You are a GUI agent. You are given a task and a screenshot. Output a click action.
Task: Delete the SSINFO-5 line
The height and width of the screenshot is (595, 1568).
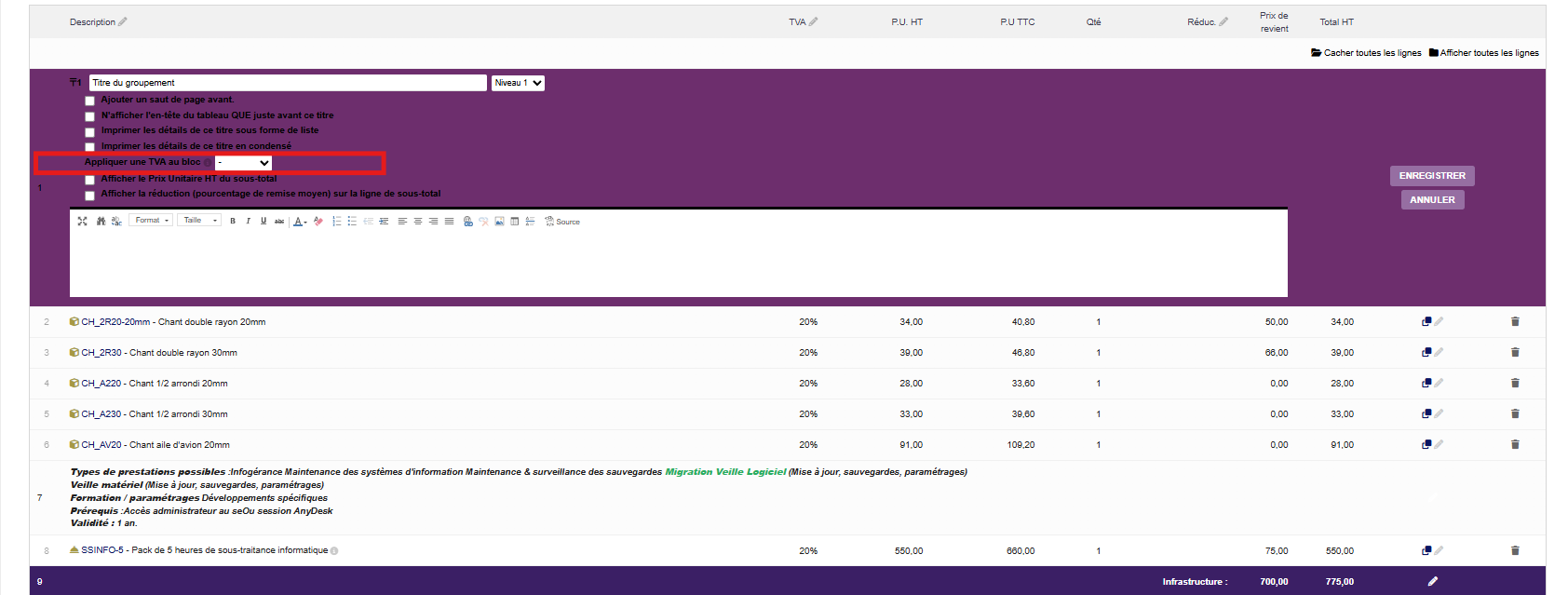(1515, 550)
